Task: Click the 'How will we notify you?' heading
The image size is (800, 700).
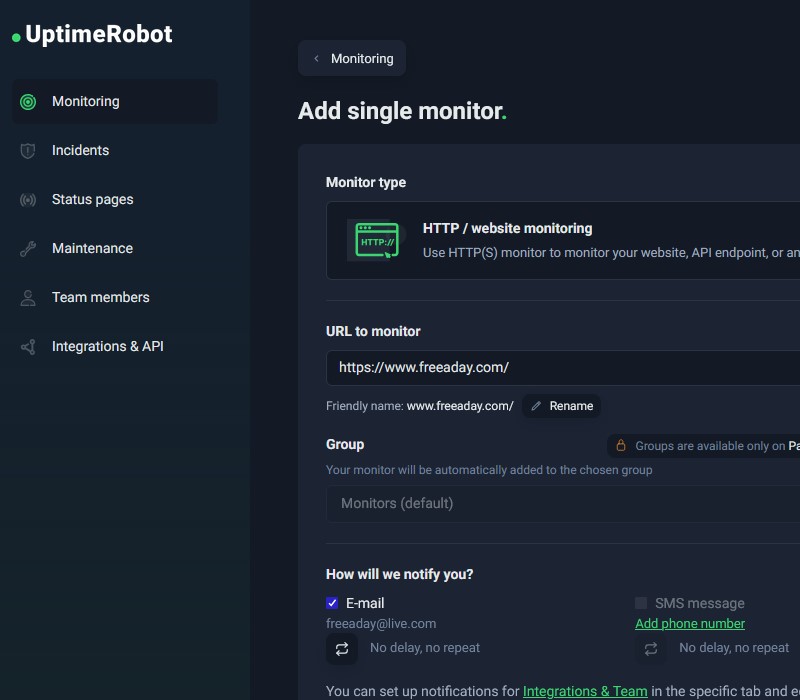Action: click(399, 574)
